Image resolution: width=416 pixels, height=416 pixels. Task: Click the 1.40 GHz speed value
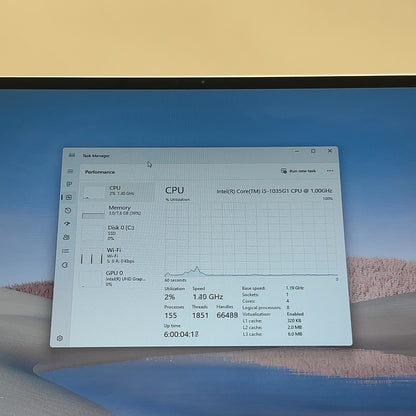point(208,297)
